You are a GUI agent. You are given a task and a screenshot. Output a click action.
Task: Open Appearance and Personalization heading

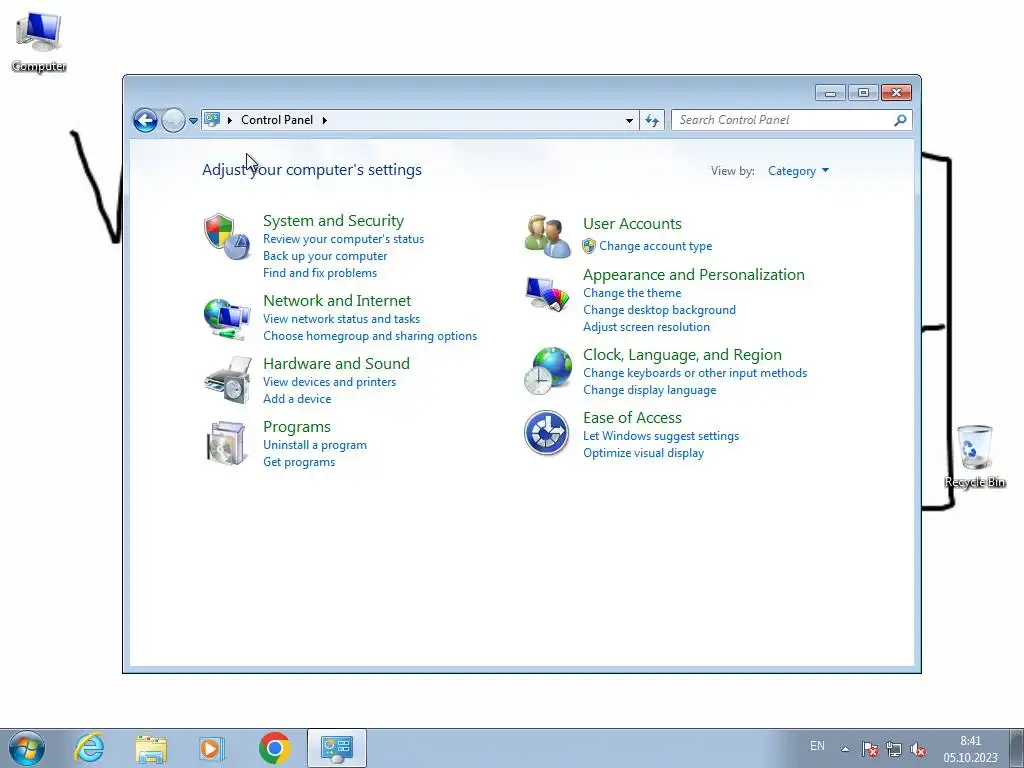(x=694, y=275)
